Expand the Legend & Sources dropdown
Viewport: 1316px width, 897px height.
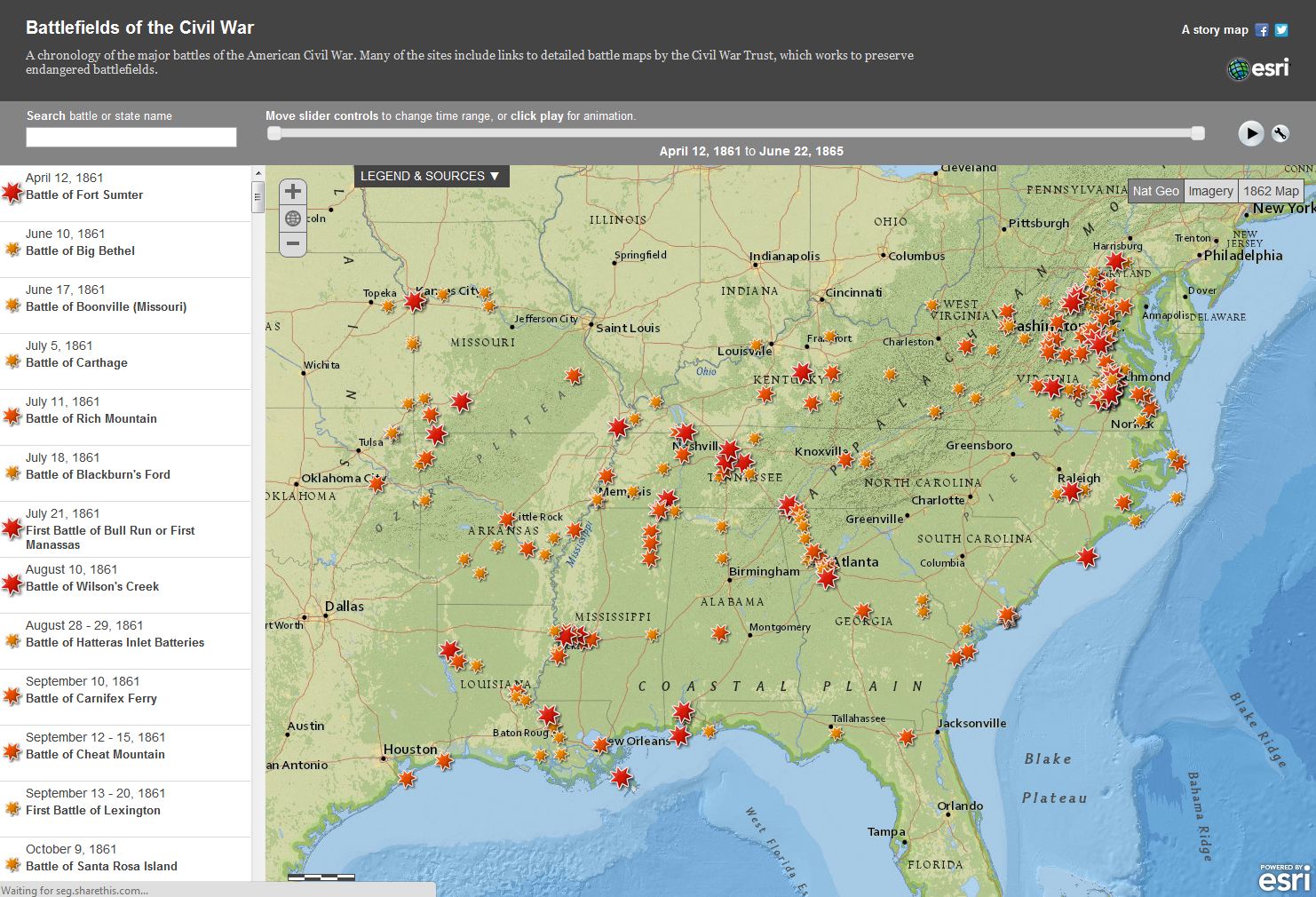(431, 176)
